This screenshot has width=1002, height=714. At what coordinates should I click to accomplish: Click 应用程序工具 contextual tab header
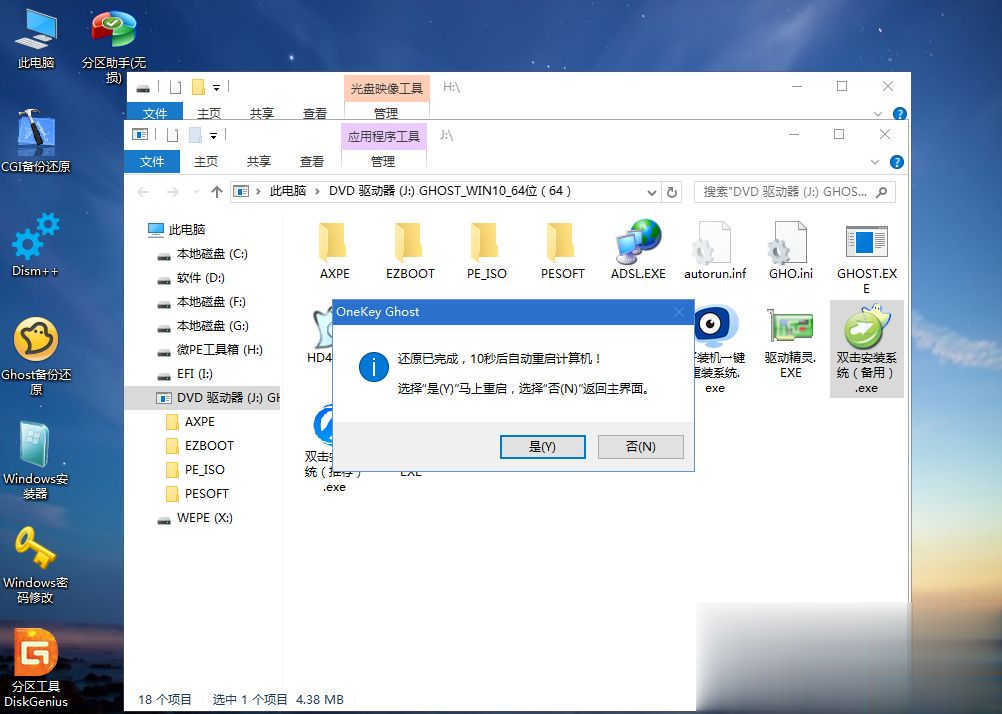point(383,136)
